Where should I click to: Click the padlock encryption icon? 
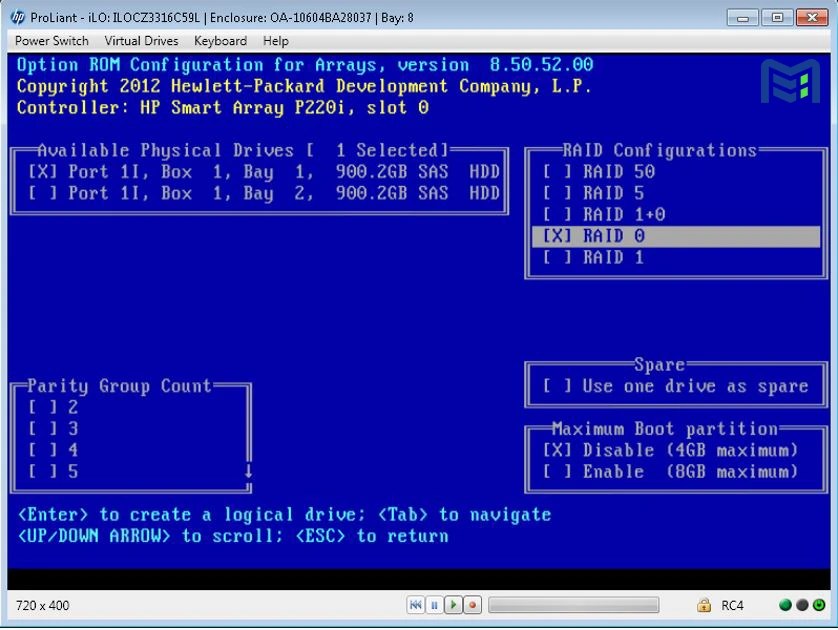click(x=704, y=605)
